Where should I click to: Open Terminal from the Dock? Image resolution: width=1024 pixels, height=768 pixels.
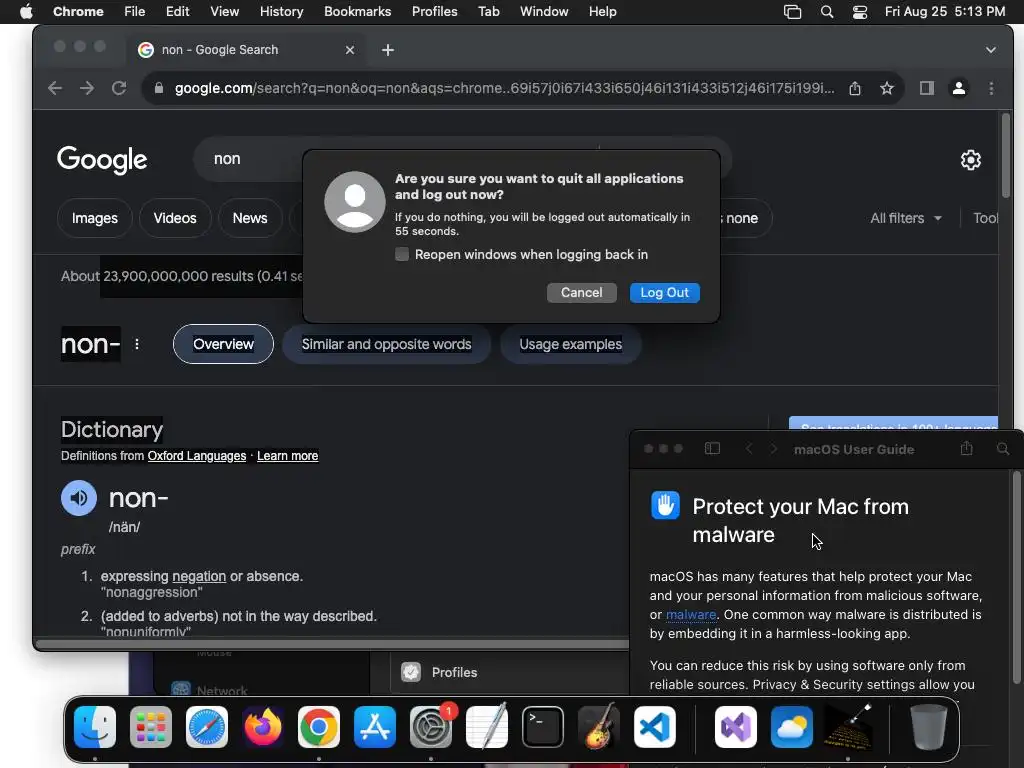(x=543, y=727)
